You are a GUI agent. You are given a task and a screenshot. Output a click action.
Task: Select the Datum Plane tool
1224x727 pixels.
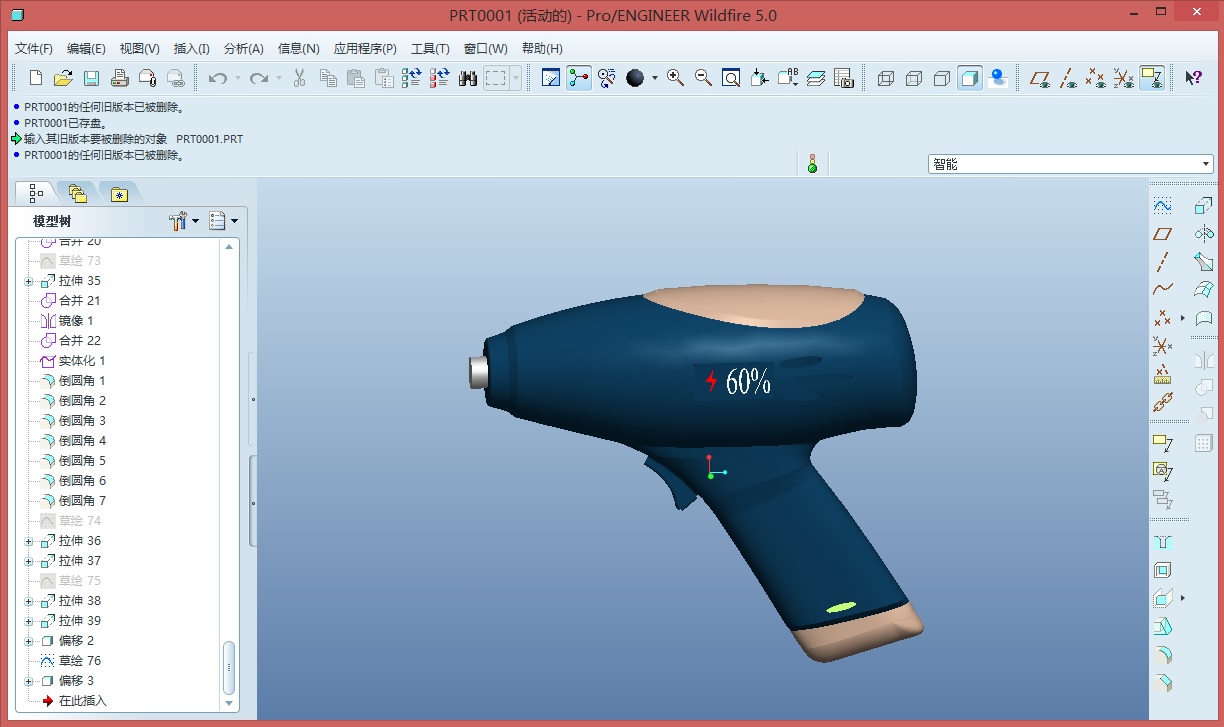(1162, 234)
